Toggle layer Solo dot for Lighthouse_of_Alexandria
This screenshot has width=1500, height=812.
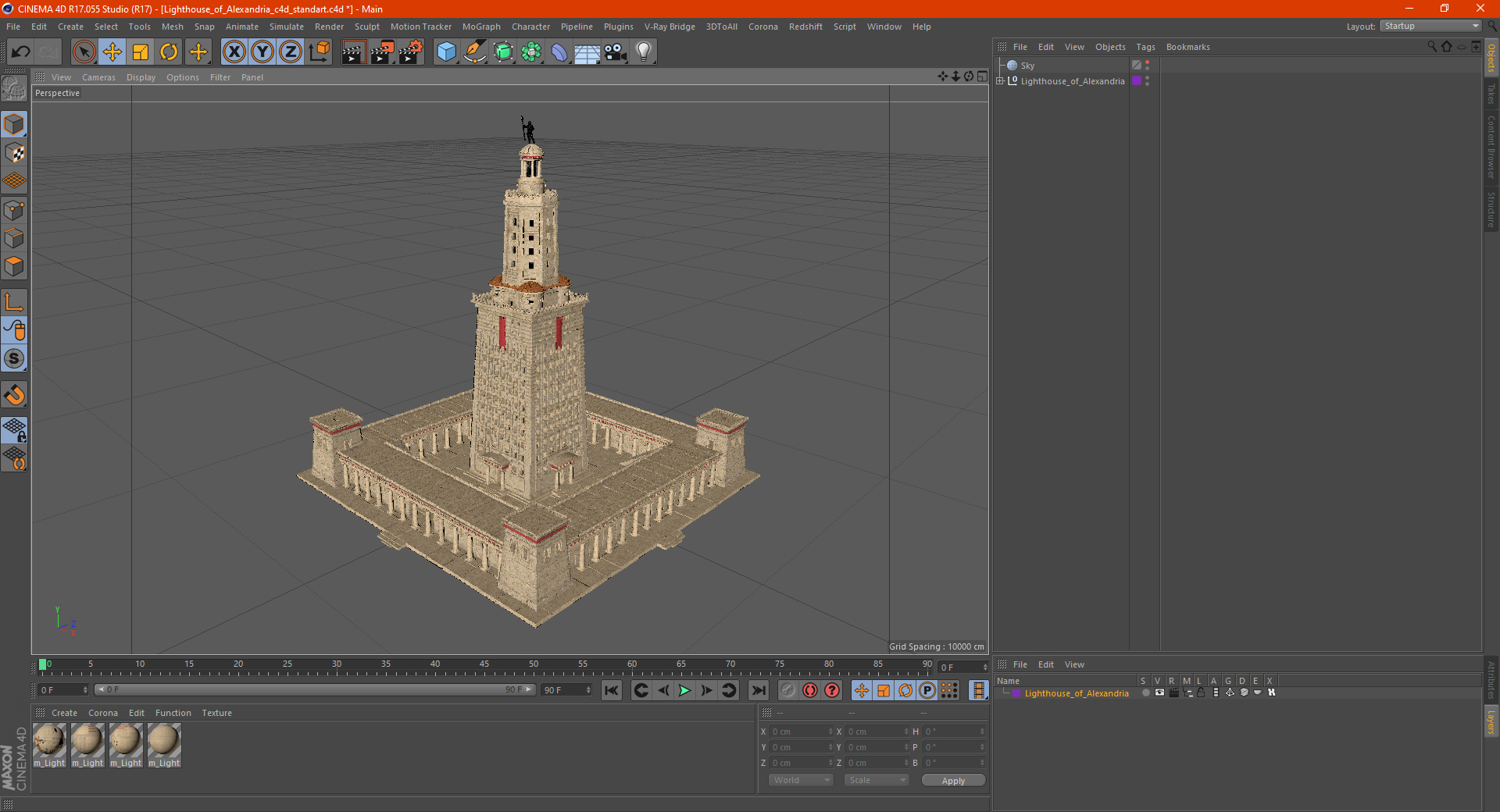pos(1145,693)
